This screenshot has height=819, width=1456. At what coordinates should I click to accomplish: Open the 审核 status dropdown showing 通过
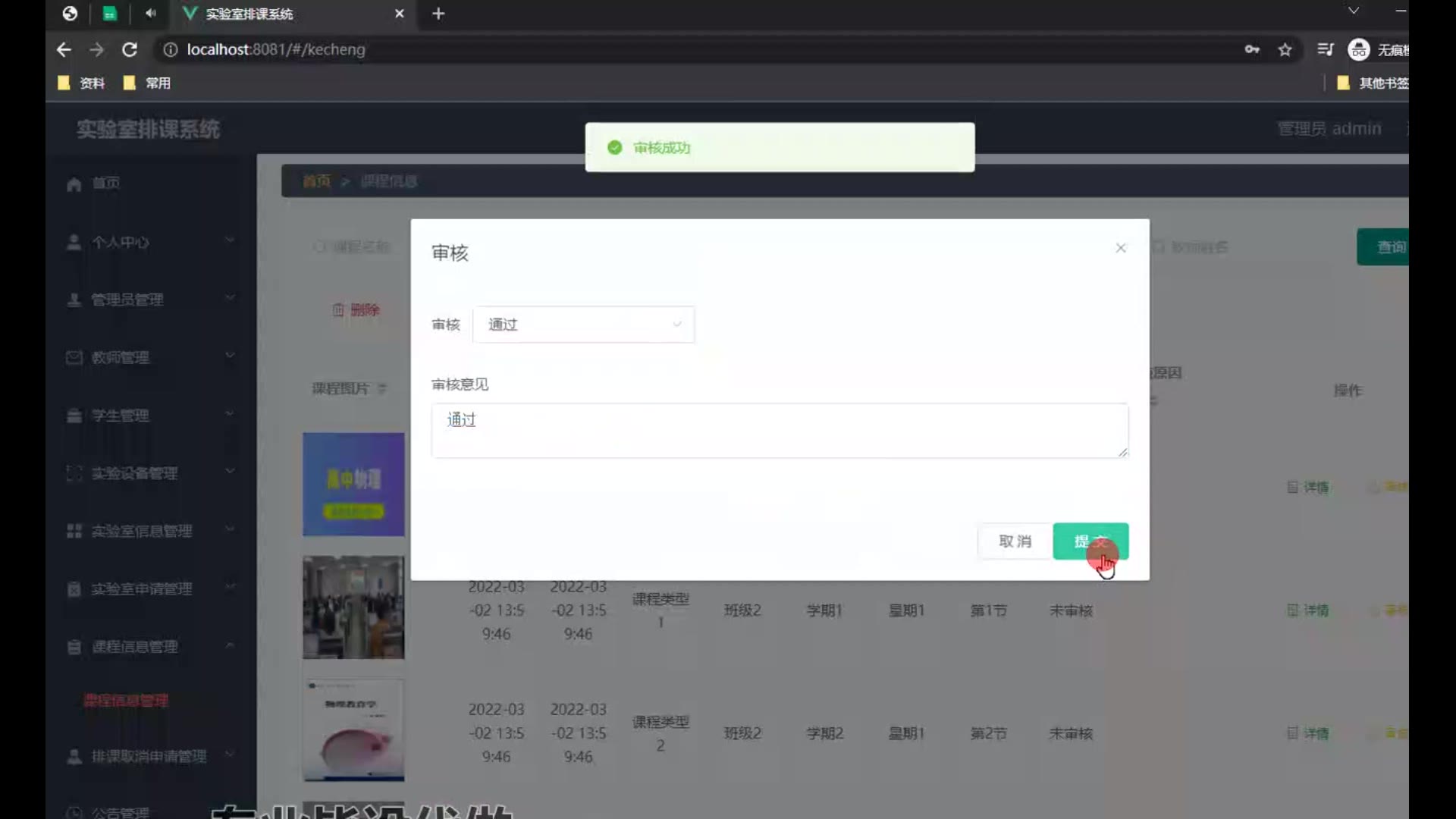click(x=583, y=325)
